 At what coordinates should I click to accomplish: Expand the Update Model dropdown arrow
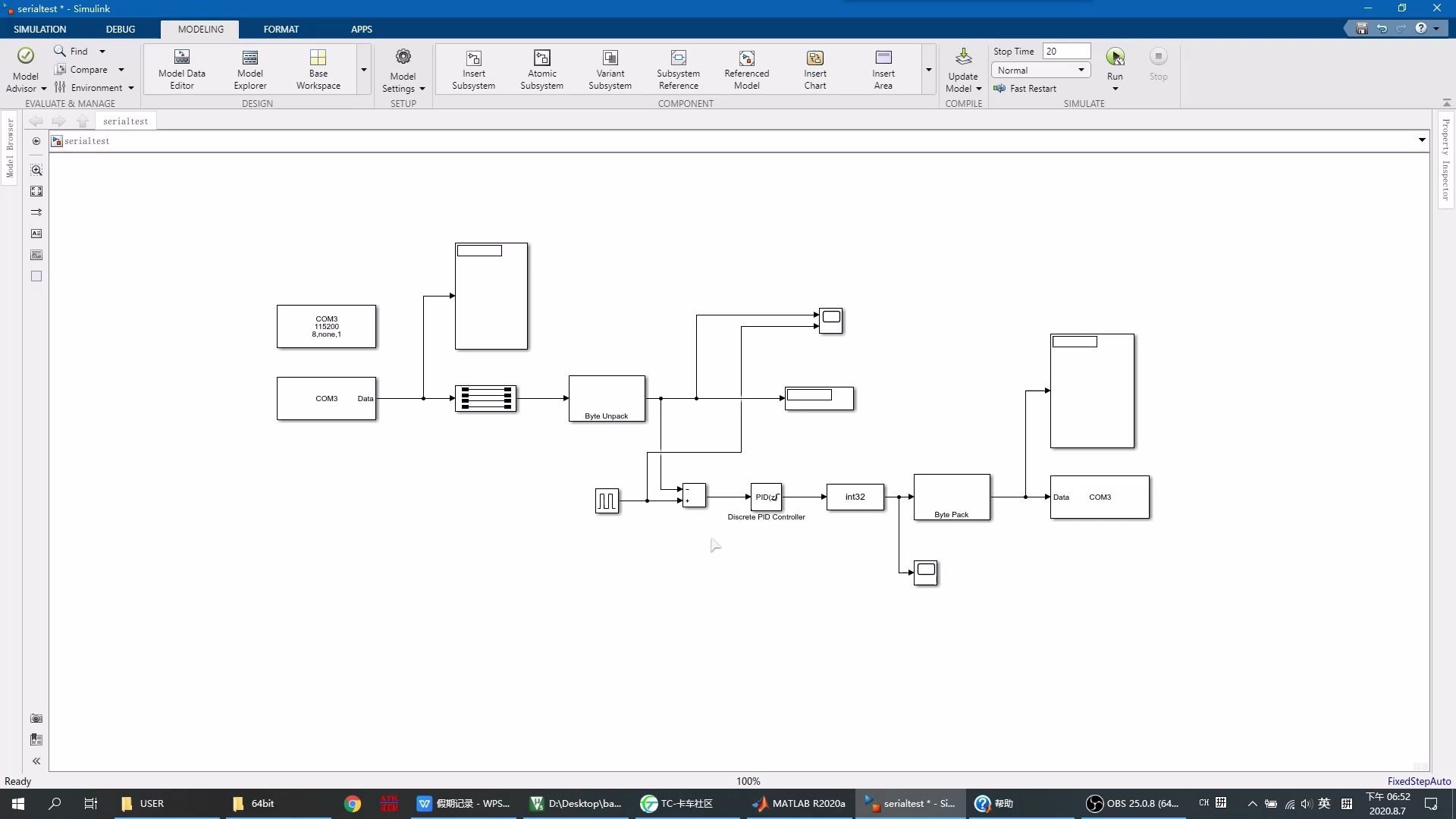[977, 88]
